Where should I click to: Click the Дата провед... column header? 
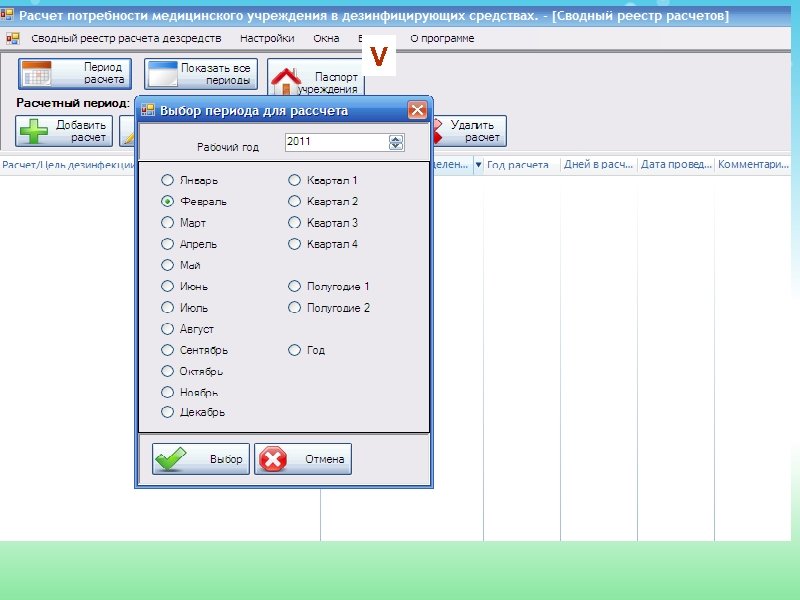click(x=676, y=165)
